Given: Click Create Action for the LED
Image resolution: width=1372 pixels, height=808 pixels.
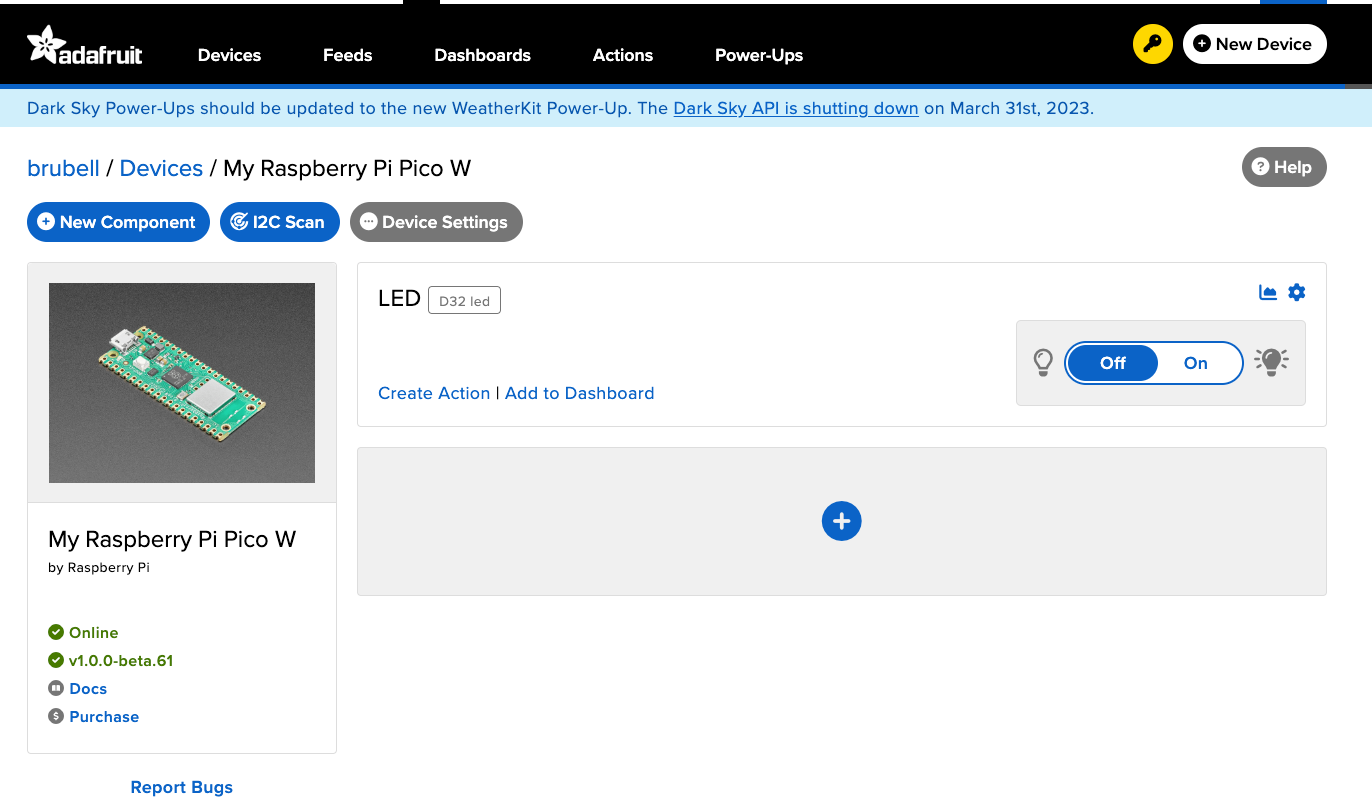Looking at the screenshot, I should pos(434,393).
